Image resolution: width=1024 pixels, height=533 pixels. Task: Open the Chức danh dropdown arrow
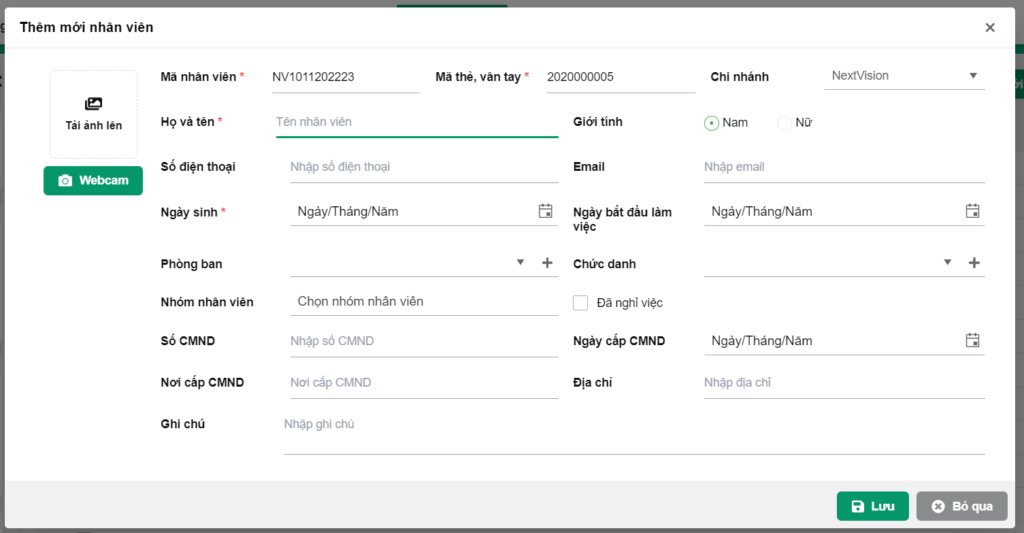947,263
